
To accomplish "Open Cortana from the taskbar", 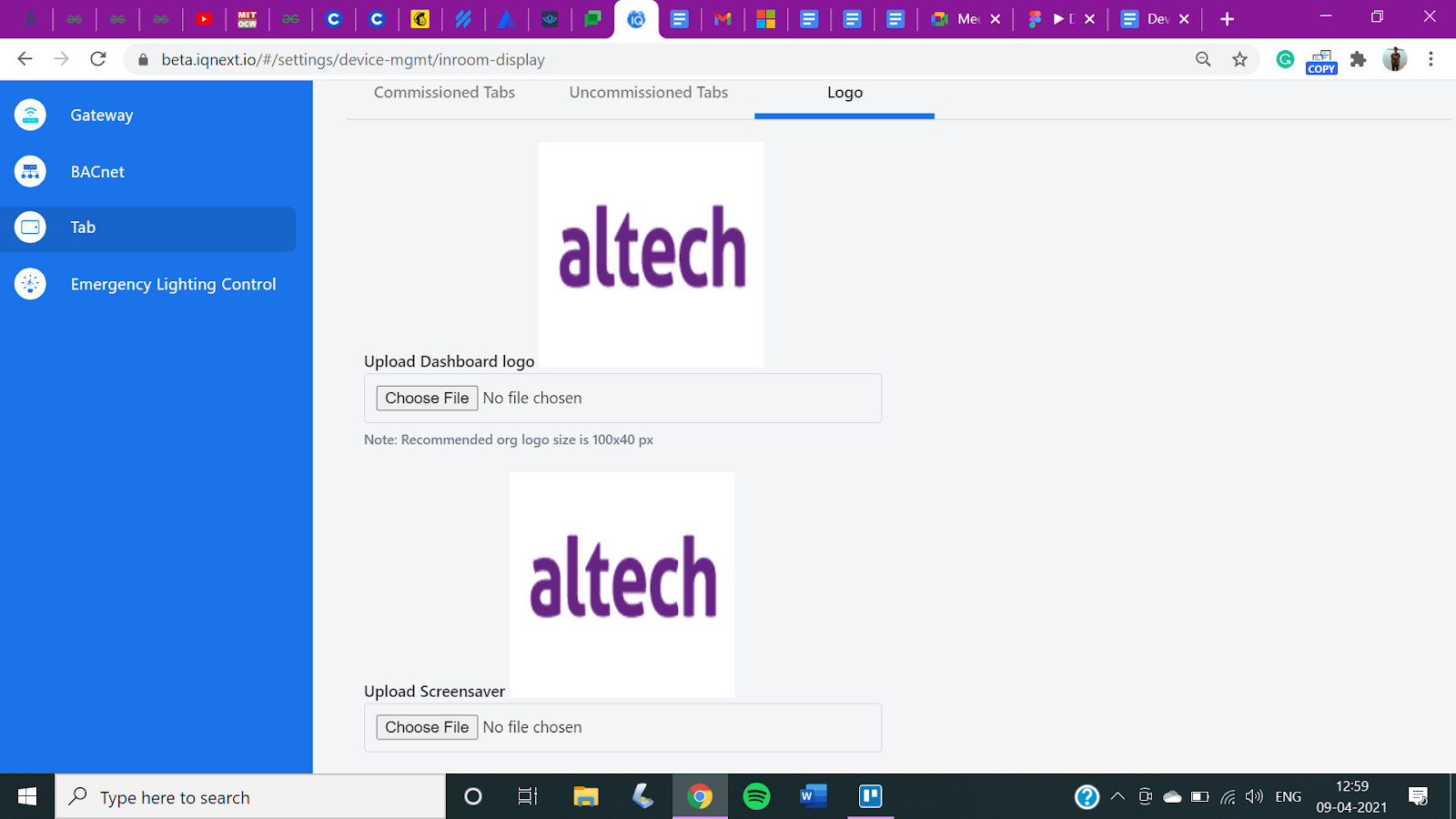I will [473, 797].
